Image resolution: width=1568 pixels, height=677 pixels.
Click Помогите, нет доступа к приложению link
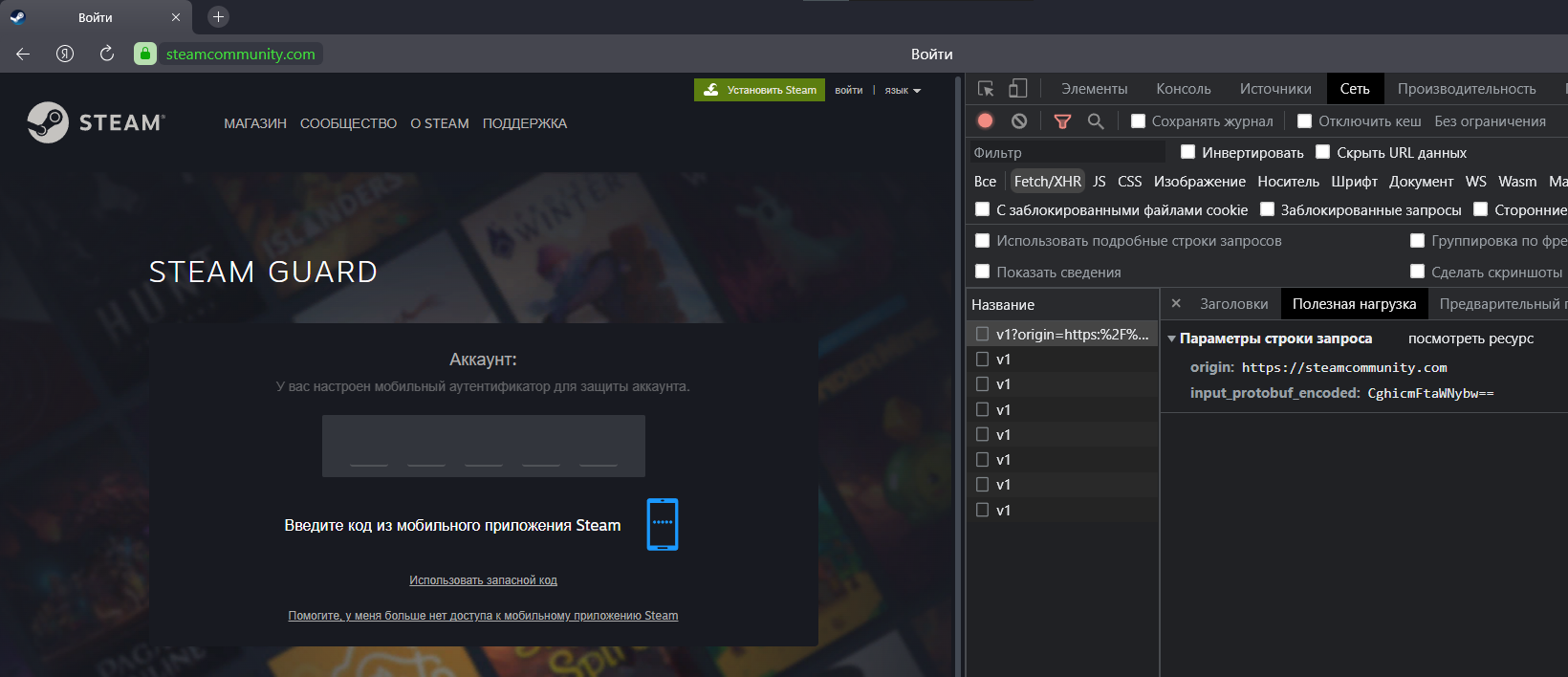(x=483, y=616)
